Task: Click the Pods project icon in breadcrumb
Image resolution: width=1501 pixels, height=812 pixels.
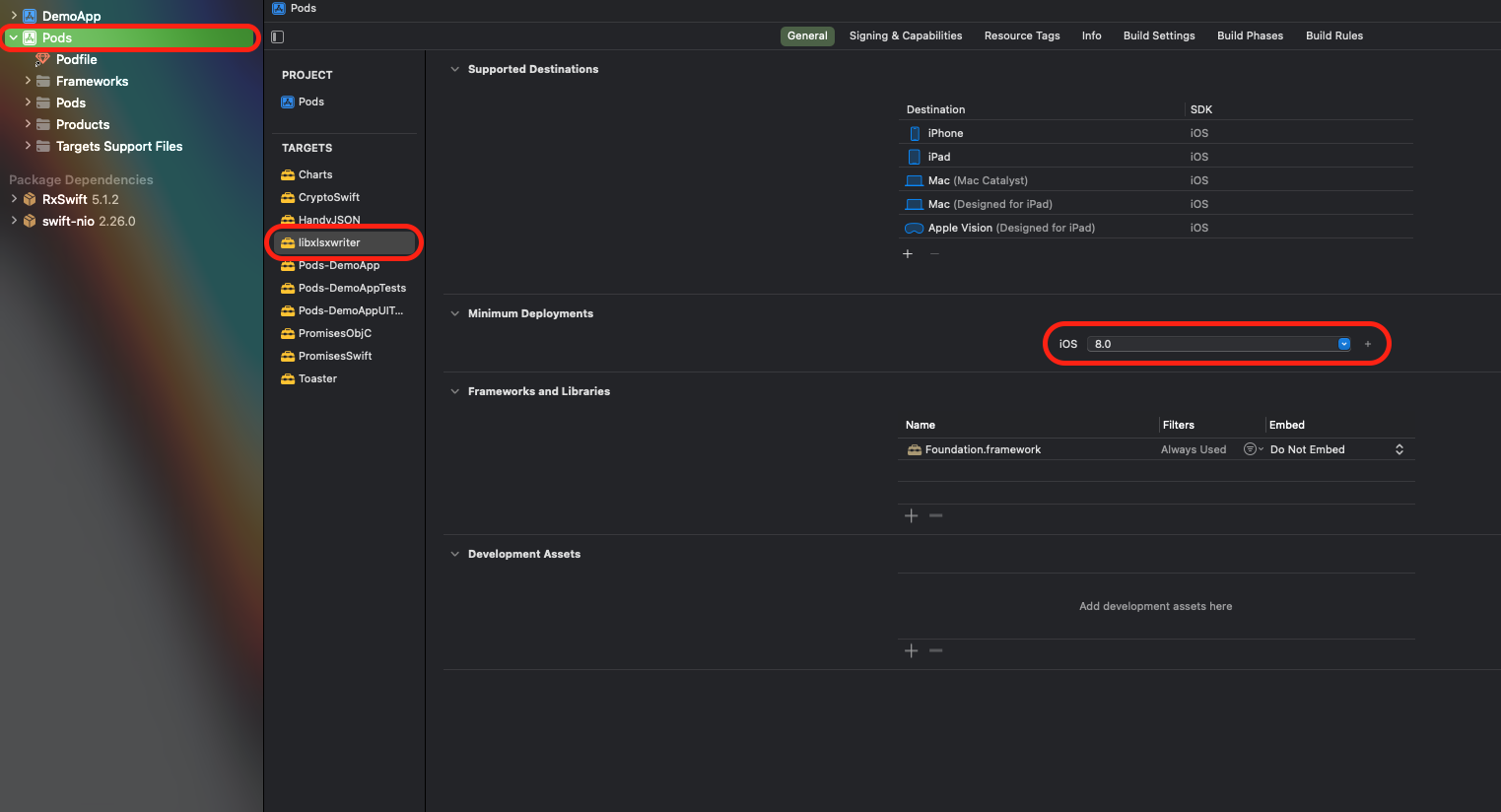Action: click(x=278, y=8)
